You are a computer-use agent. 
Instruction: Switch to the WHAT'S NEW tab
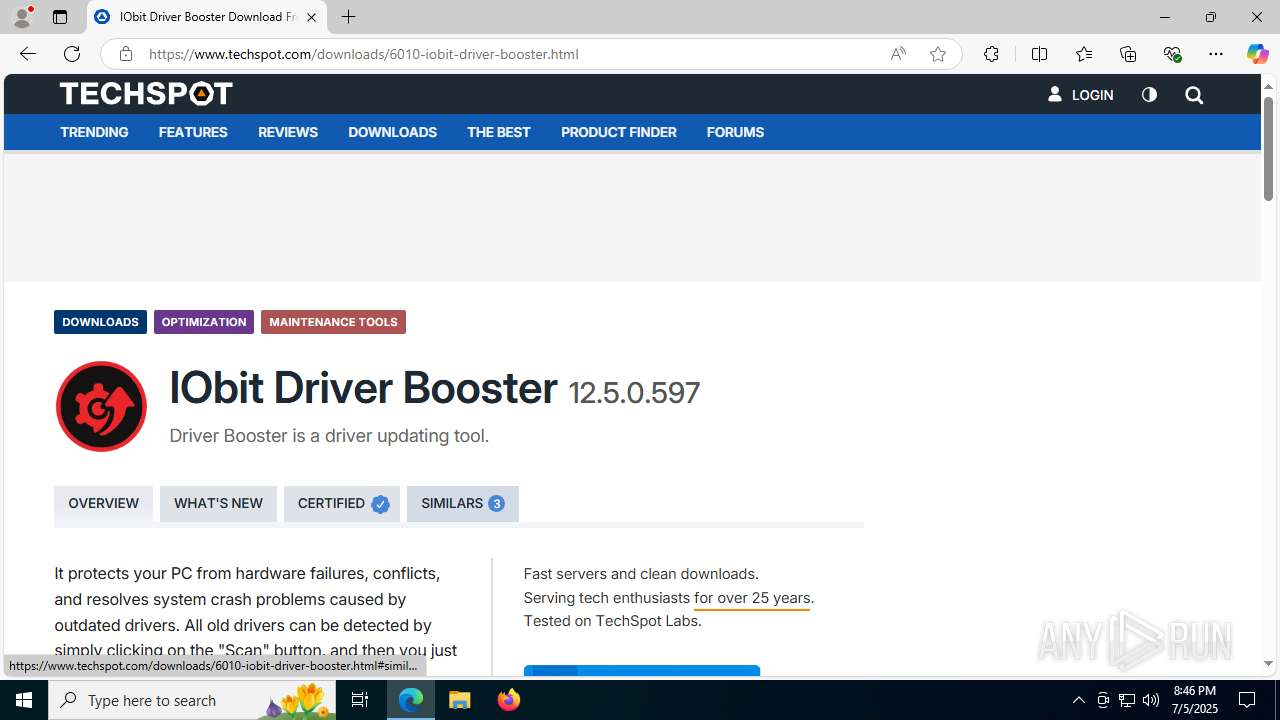click(218, 504)
